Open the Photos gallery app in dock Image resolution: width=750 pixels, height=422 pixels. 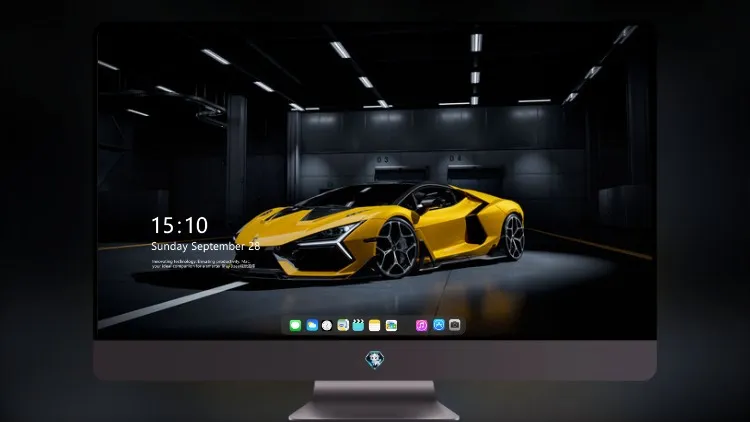391,325
